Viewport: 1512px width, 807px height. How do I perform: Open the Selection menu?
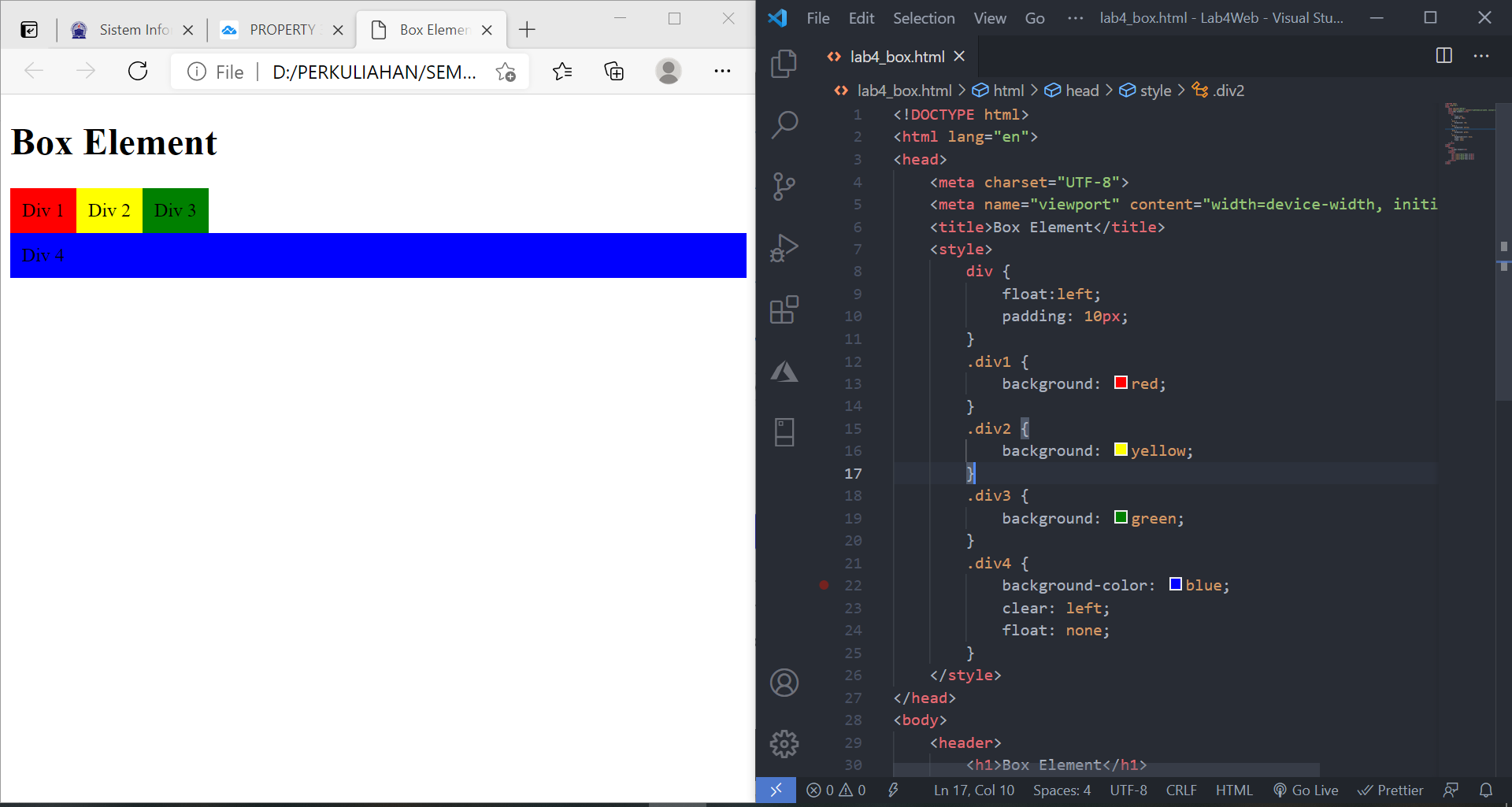pos(923,17)
